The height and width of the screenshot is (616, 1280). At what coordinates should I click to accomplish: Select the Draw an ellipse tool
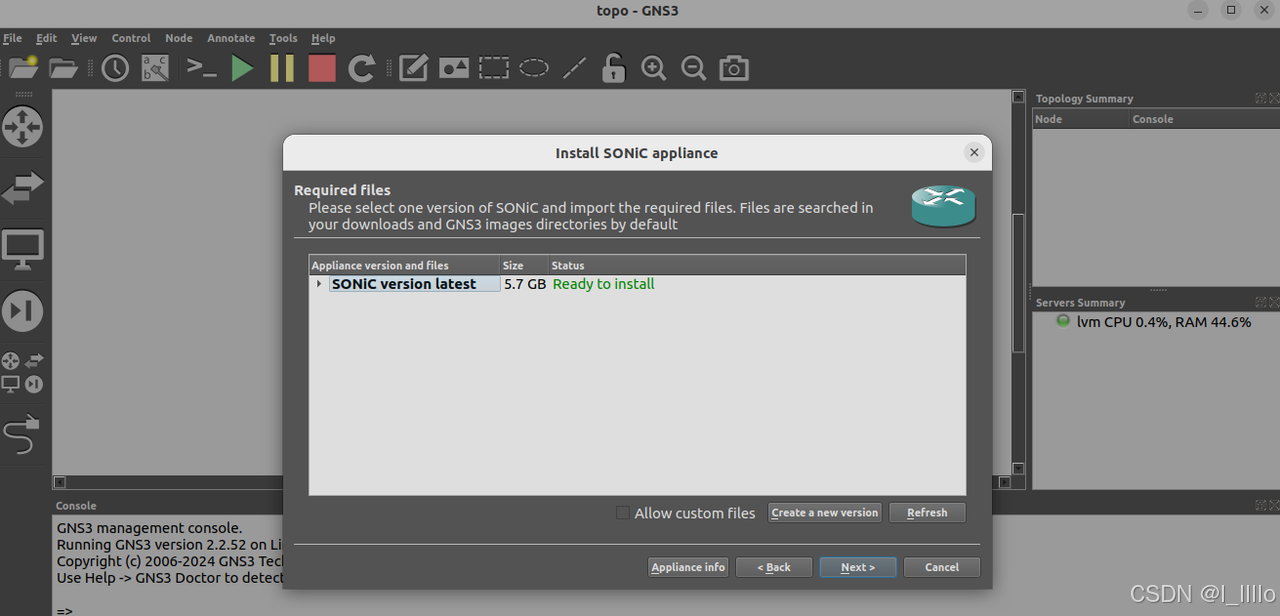click(x=534, y=68)
